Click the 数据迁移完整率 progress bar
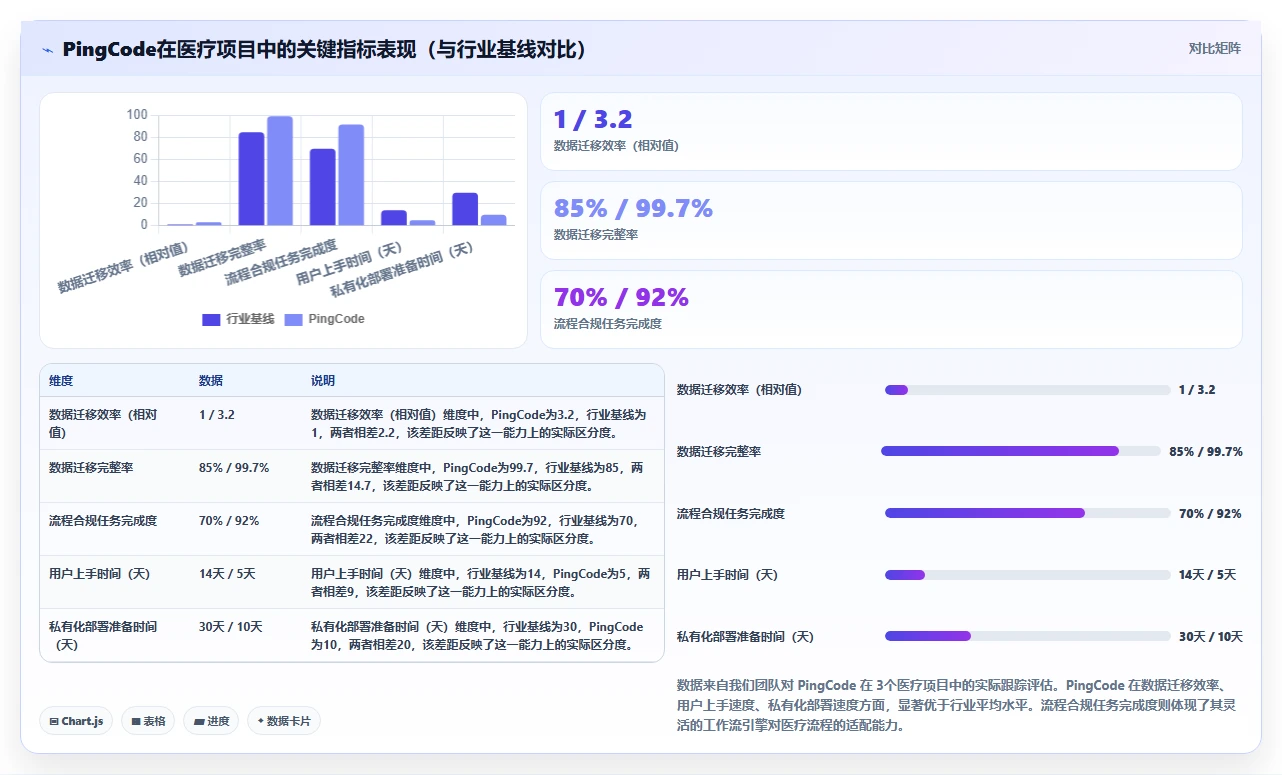Screen dimensions: 1282x775 (1021, 451)
